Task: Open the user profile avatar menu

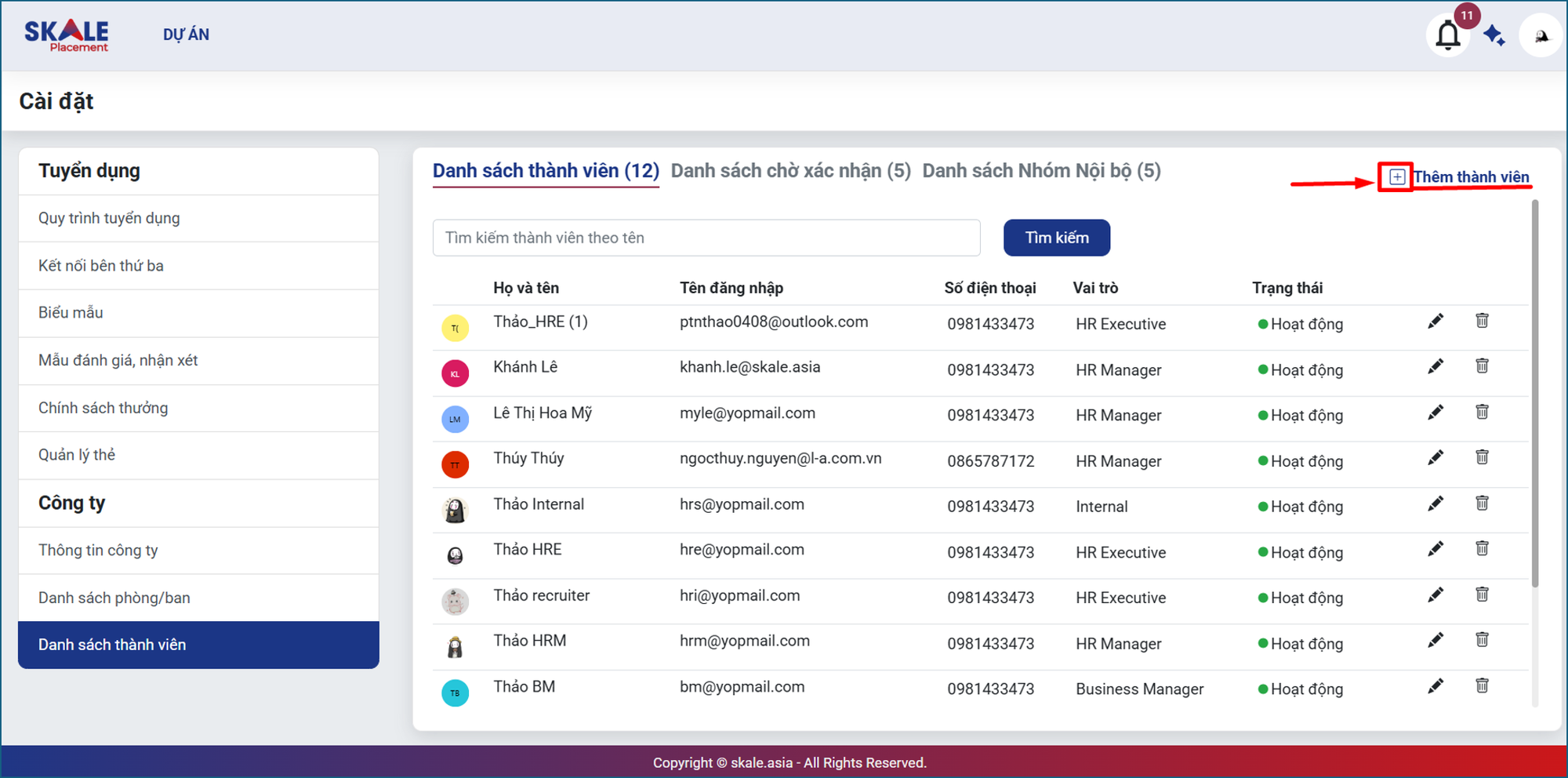Action: [x=1541, y=36]
